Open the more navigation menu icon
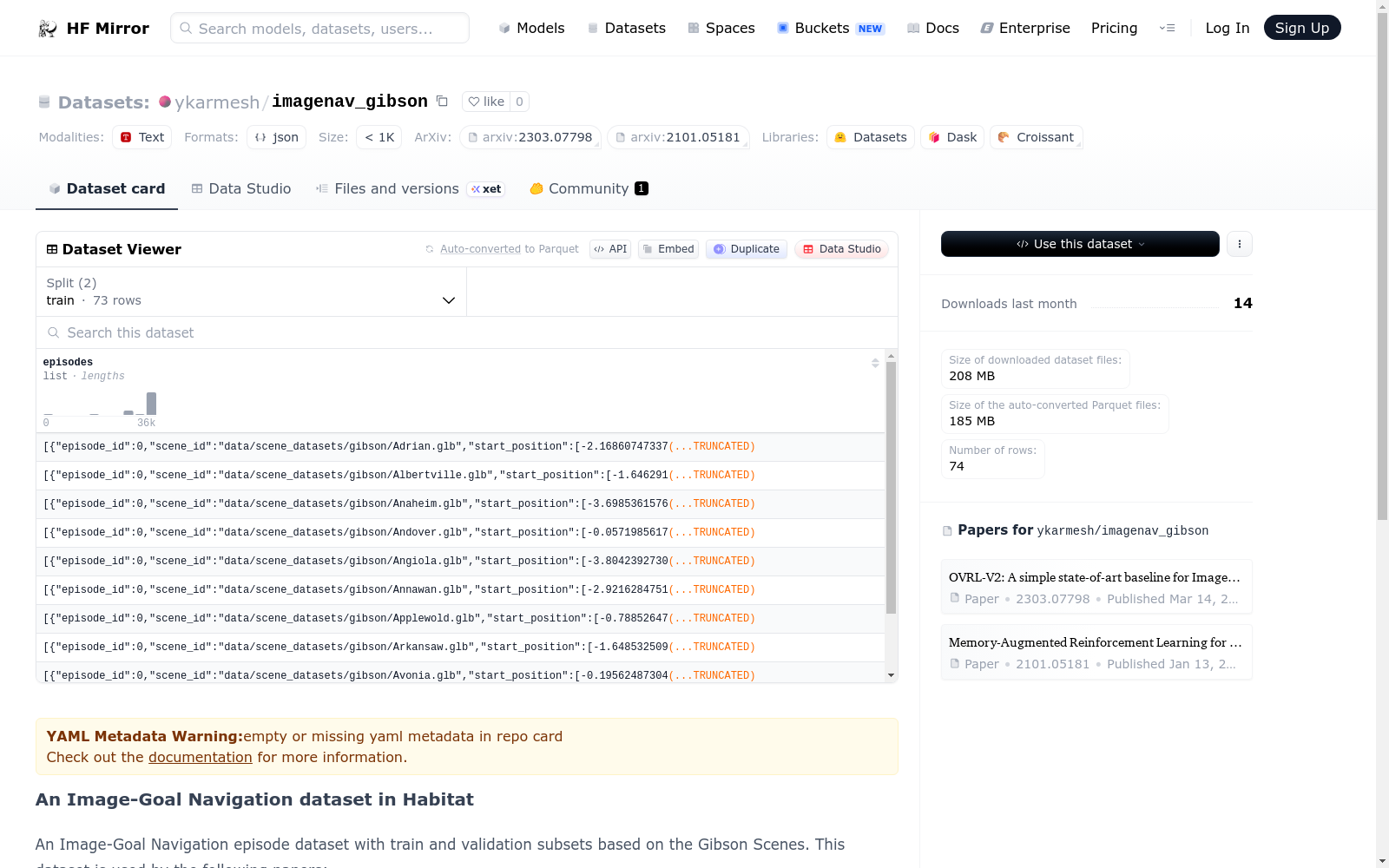Viewport: 1389px width, 868px height. 1168,29
